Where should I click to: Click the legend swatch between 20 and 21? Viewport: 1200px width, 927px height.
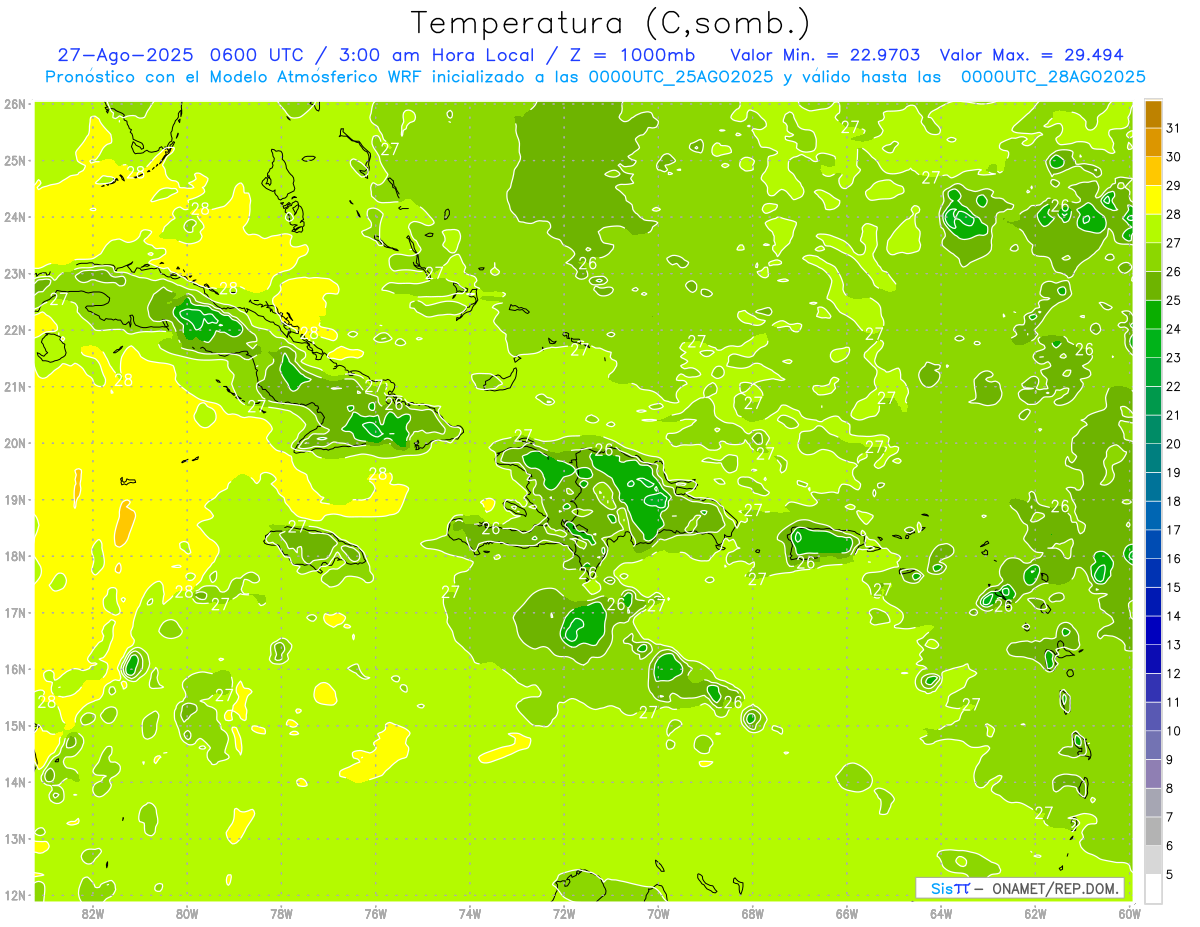[1154, 430]
